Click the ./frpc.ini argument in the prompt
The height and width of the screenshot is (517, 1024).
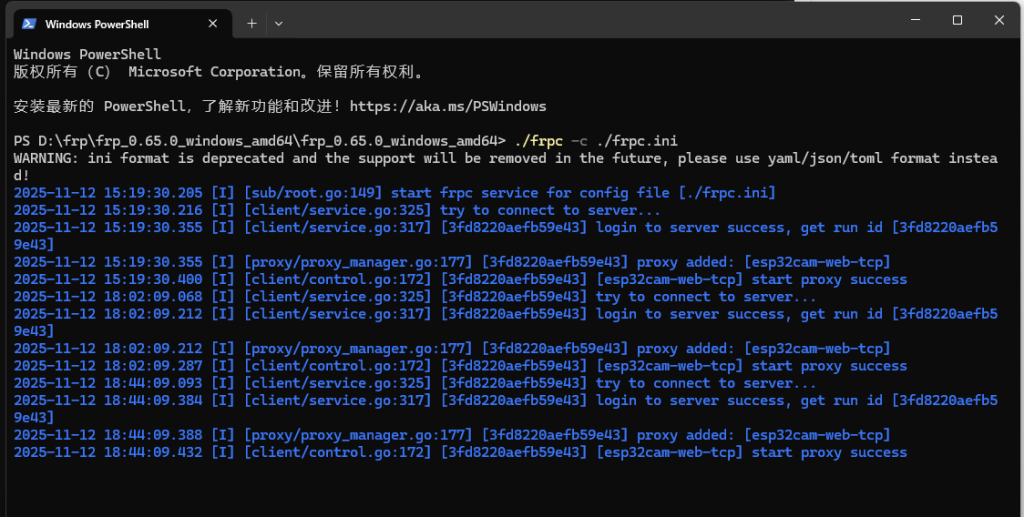[637, 141]
